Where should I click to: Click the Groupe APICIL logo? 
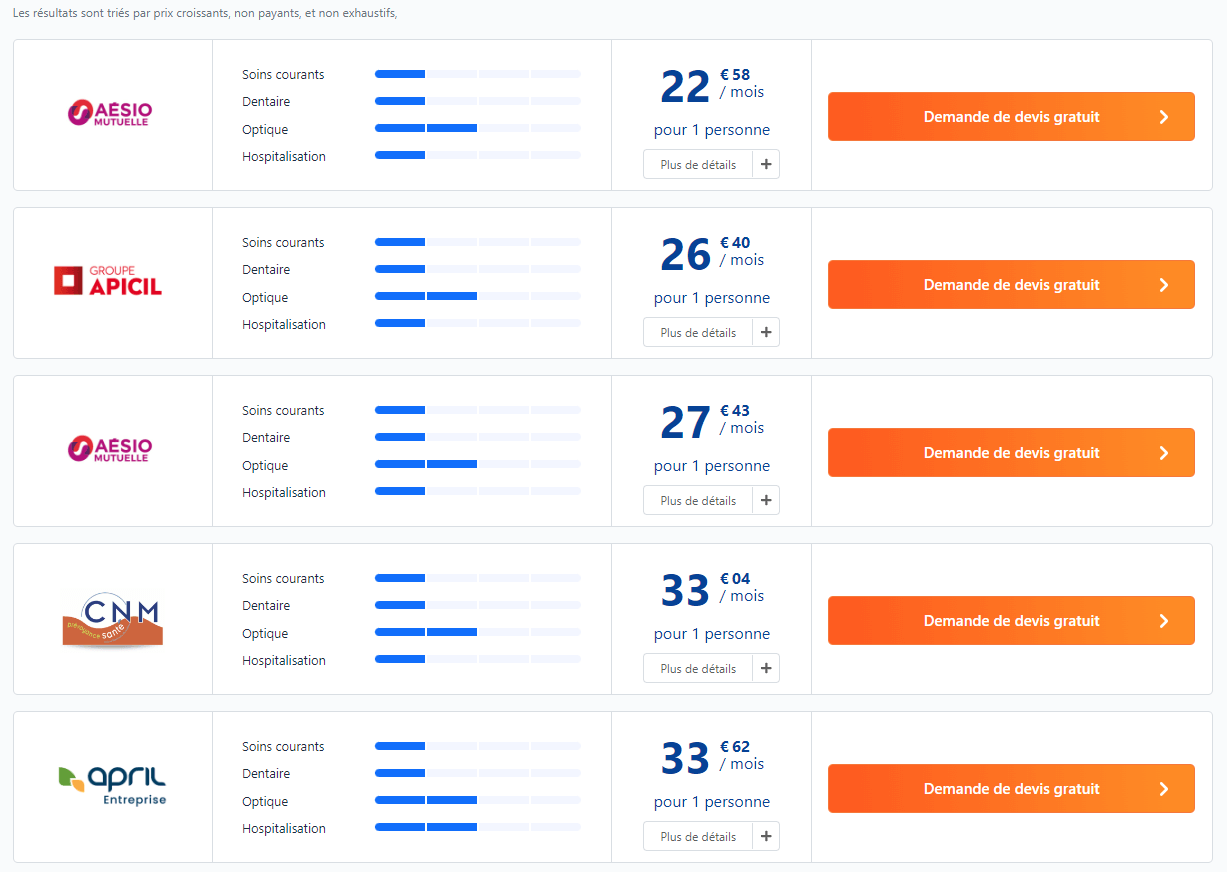(x=108, y=281)
